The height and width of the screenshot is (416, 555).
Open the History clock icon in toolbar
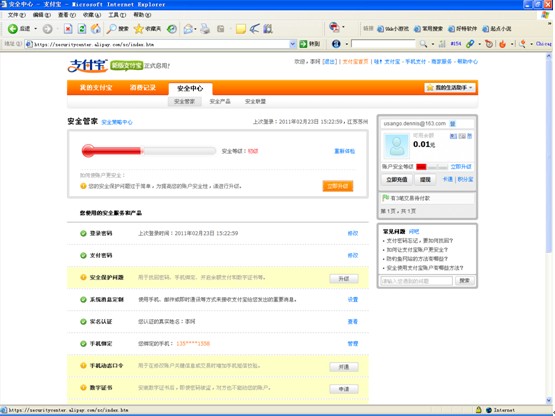point(172,29)
